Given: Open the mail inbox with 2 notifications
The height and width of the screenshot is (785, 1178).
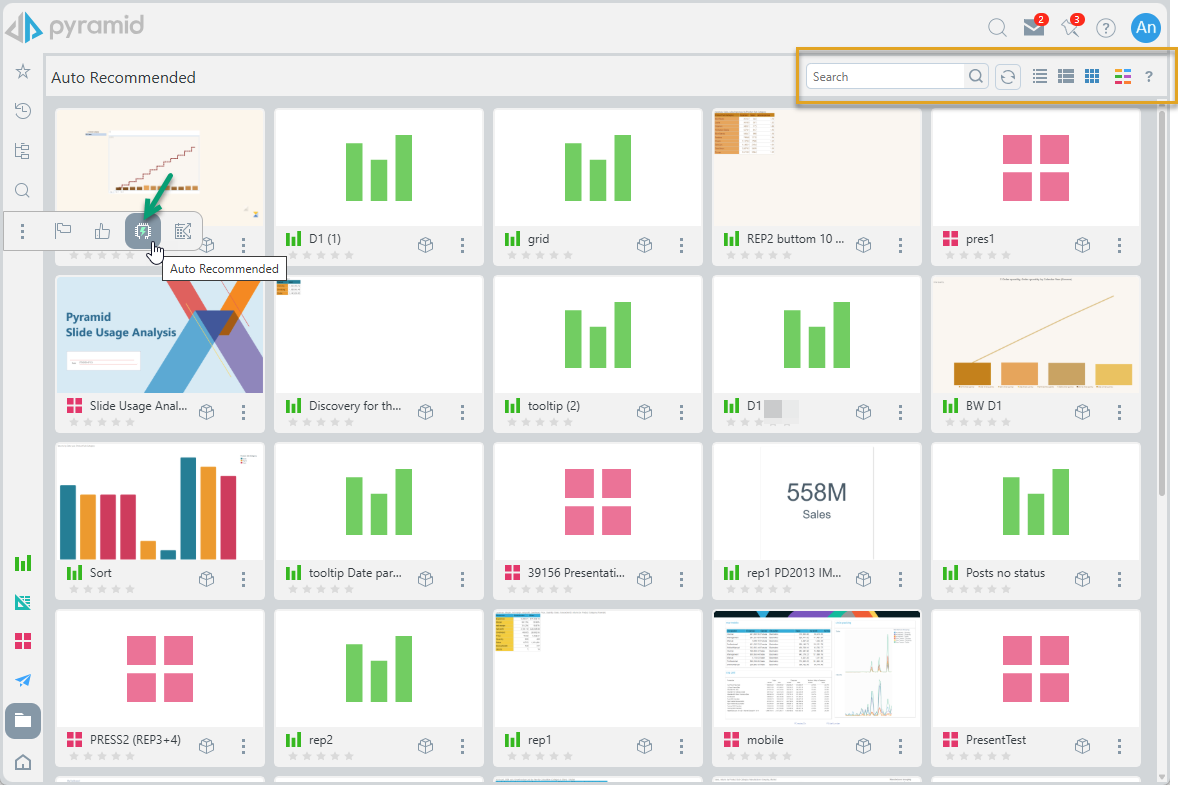Looking at the screenshot, I should click(x=1033, y=28).
